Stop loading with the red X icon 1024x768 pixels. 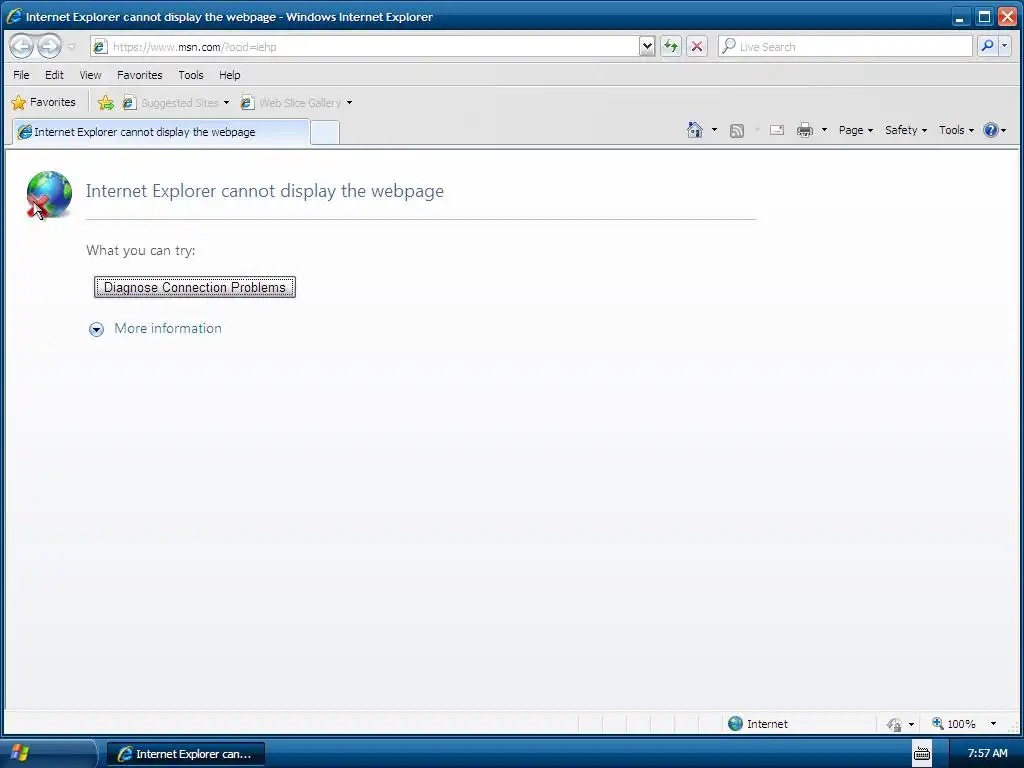click(x=697, y=46)
